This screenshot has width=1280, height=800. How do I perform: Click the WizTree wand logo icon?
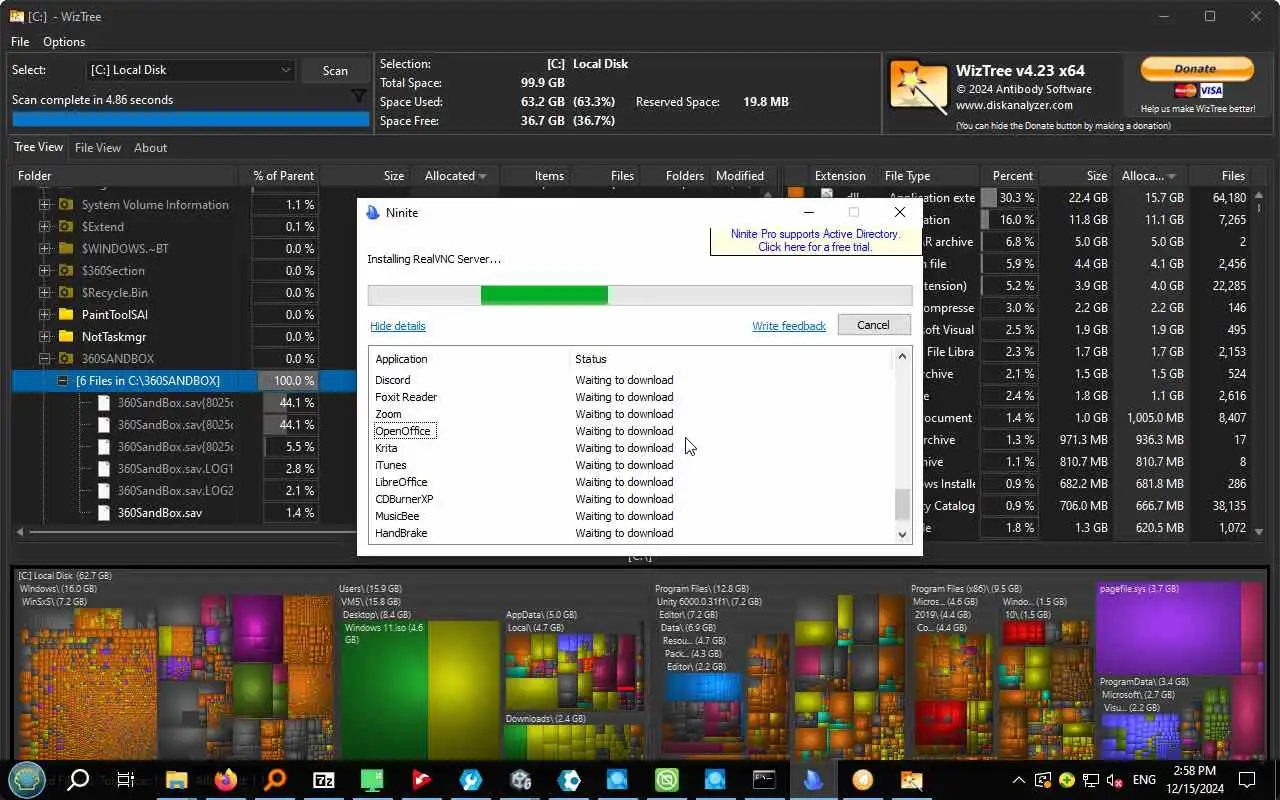(918, 87)
